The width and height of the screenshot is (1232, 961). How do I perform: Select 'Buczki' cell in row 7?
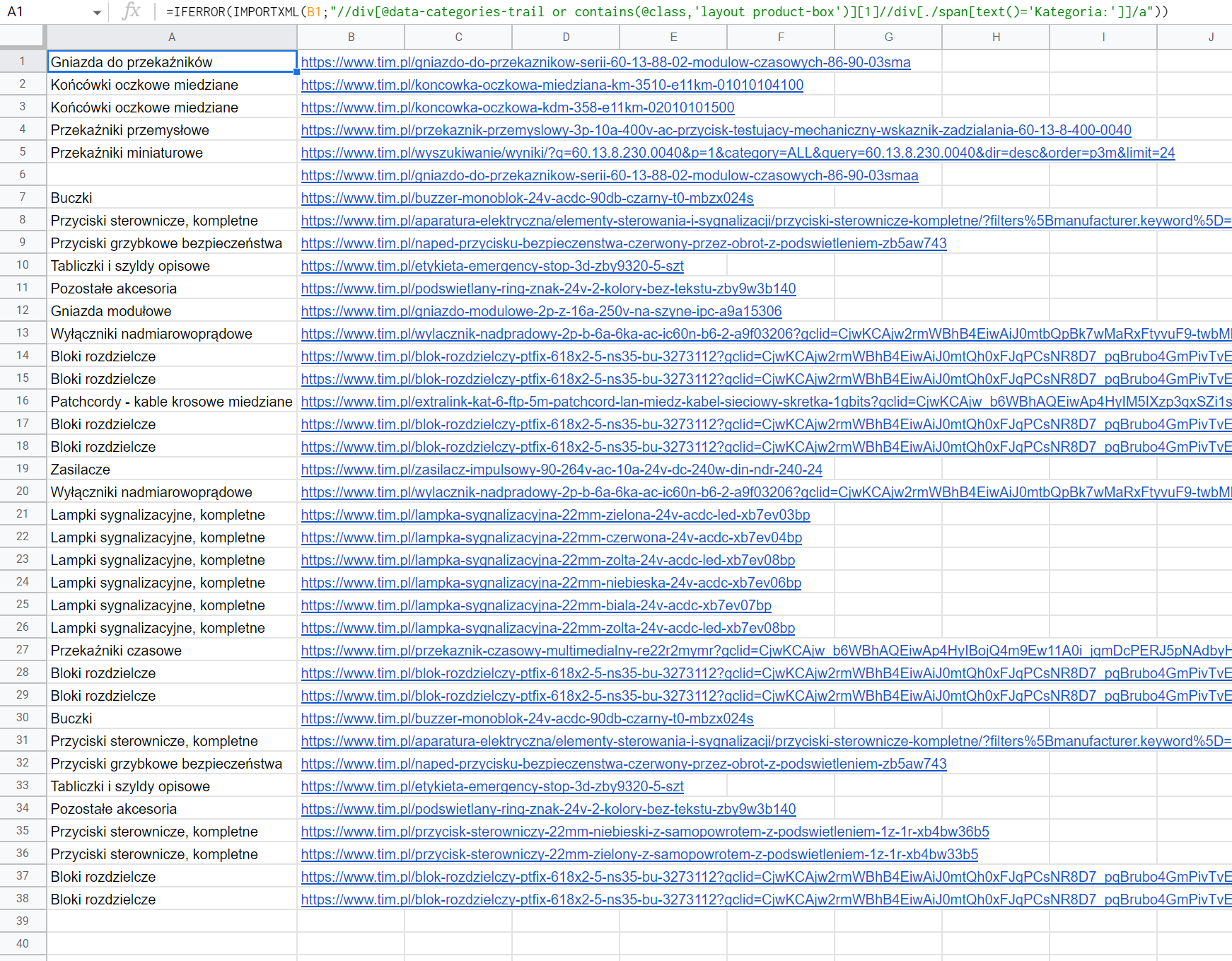point(172,198)
